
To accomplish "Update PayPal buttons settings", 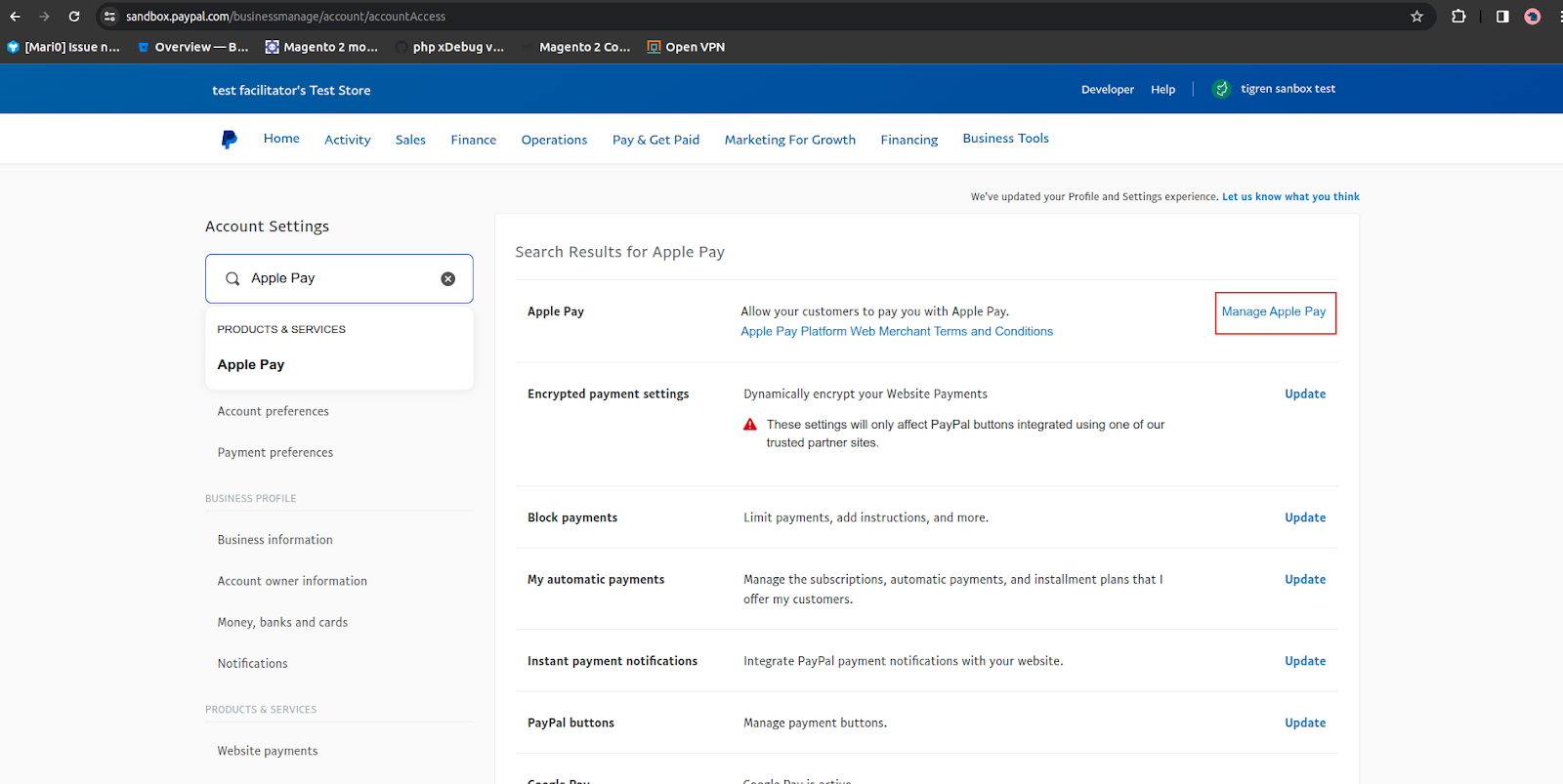I will point(1305,722).
